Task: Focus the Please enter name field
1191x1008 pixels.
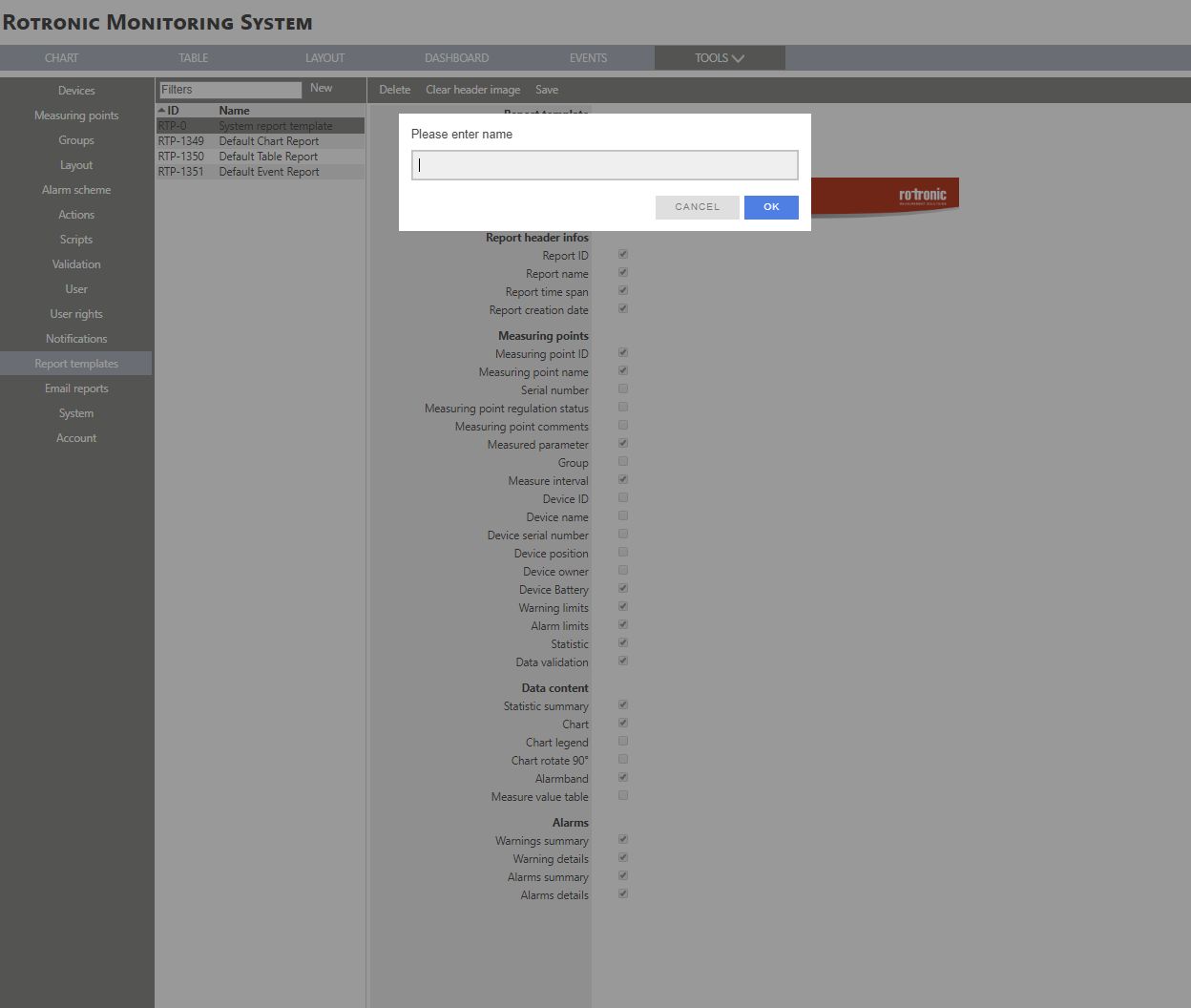Action: coord(605,165)
